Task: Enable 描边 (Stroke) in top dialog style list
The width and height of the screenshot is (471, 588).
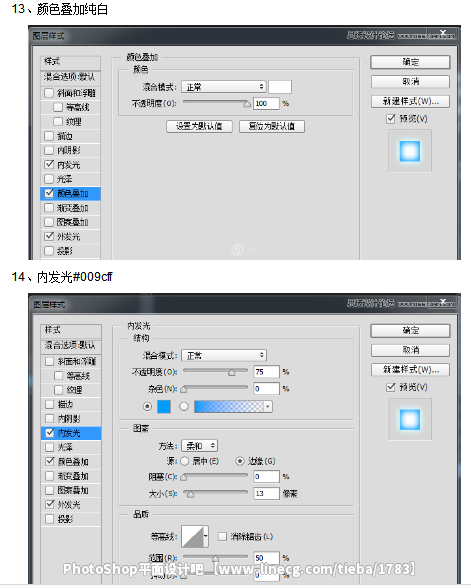Action: pyautogui.click(x=49, y=136)
